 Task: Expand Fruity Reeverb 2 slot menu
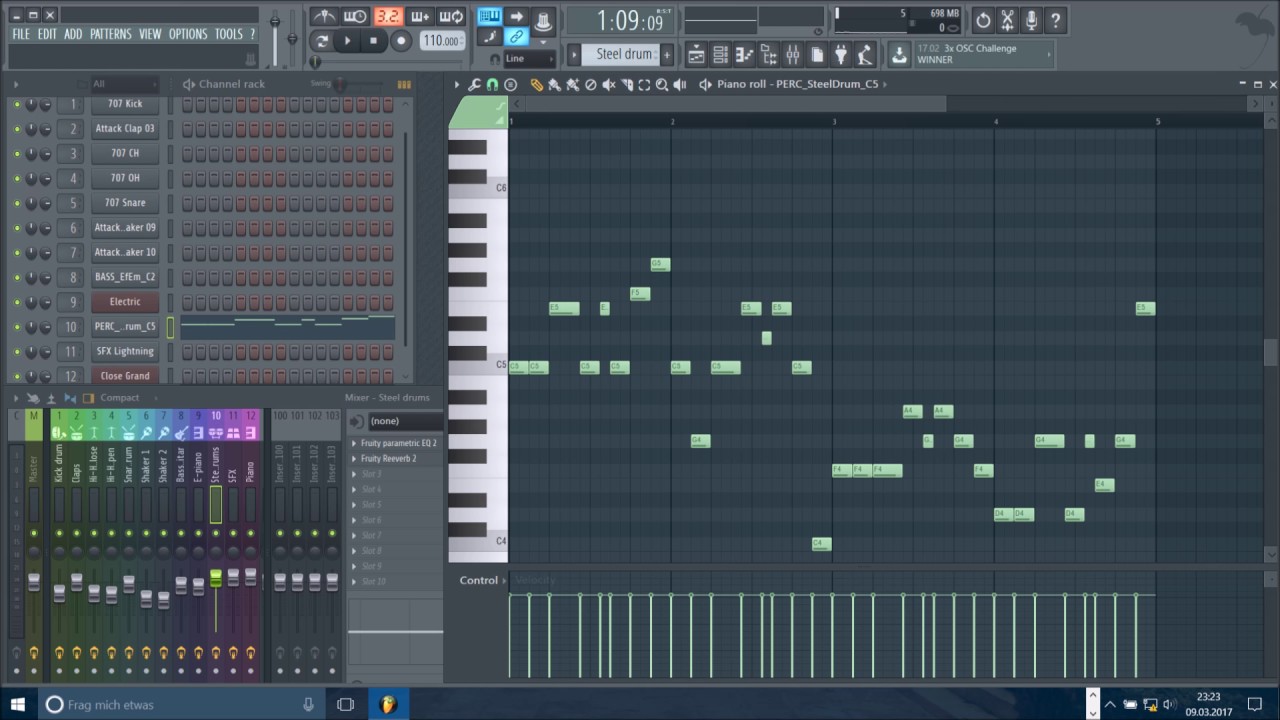pos(354,458)
